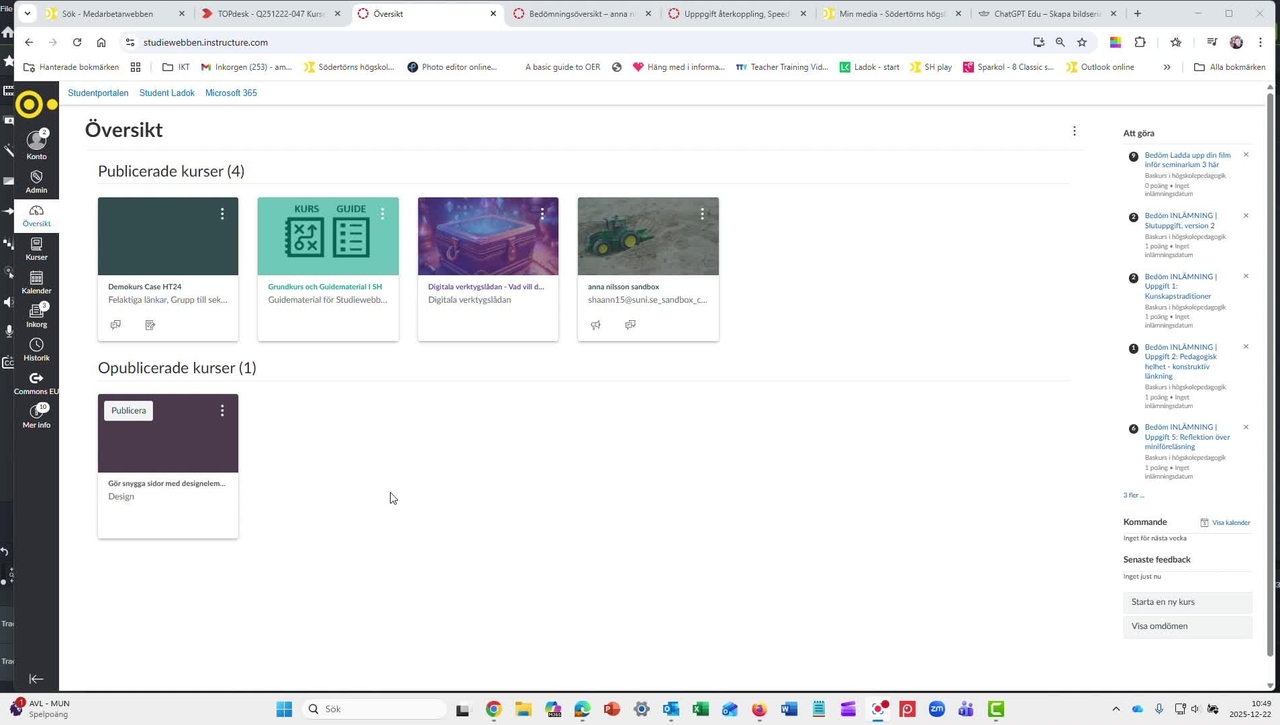Expand '3 fler...' to show more tasks
This screenshot has width=1280, height=725.
(x=1132, y=495)
